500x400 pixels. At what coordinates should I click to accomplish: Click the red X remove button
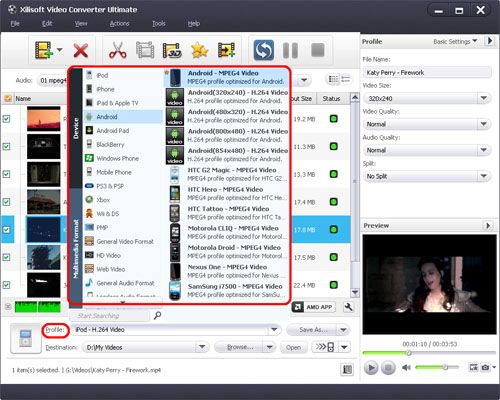click(81, 51)
